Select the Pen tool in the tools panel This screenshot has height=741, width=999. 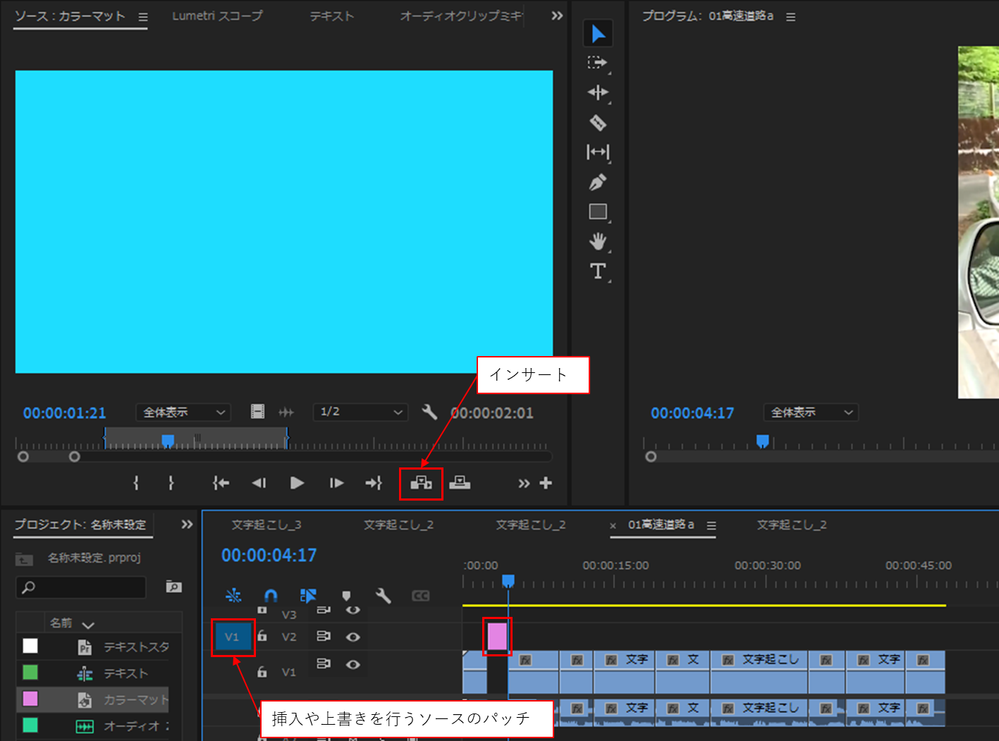(x=597, y=182)
